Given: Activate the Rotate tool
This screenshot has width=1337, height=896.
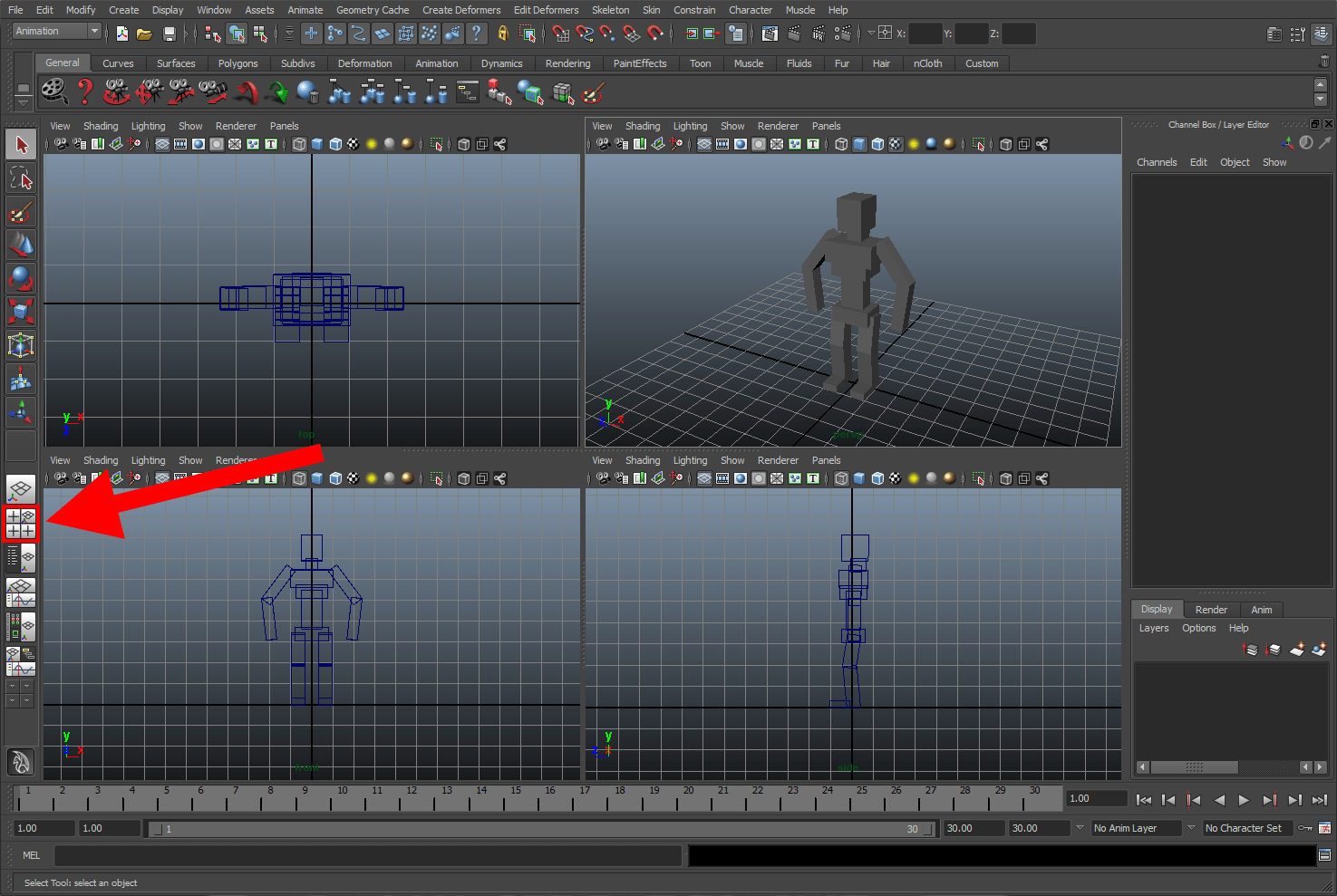Looking at the screenshot, I should click(x=21, y=278).
